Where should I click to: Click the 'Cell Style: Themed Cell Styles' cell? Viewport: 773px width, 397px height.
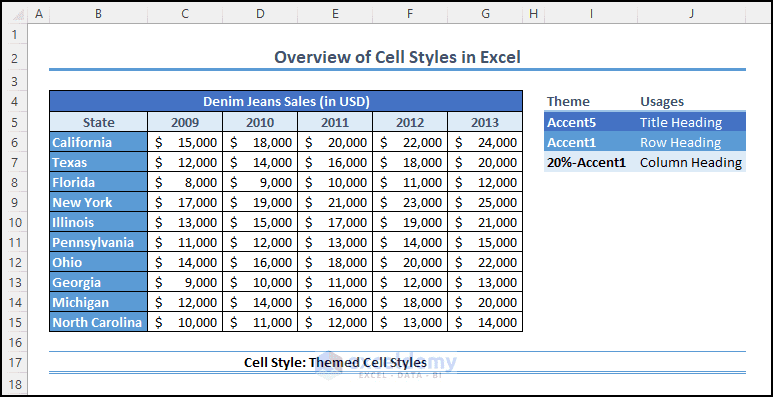click(x=335, y=362)
